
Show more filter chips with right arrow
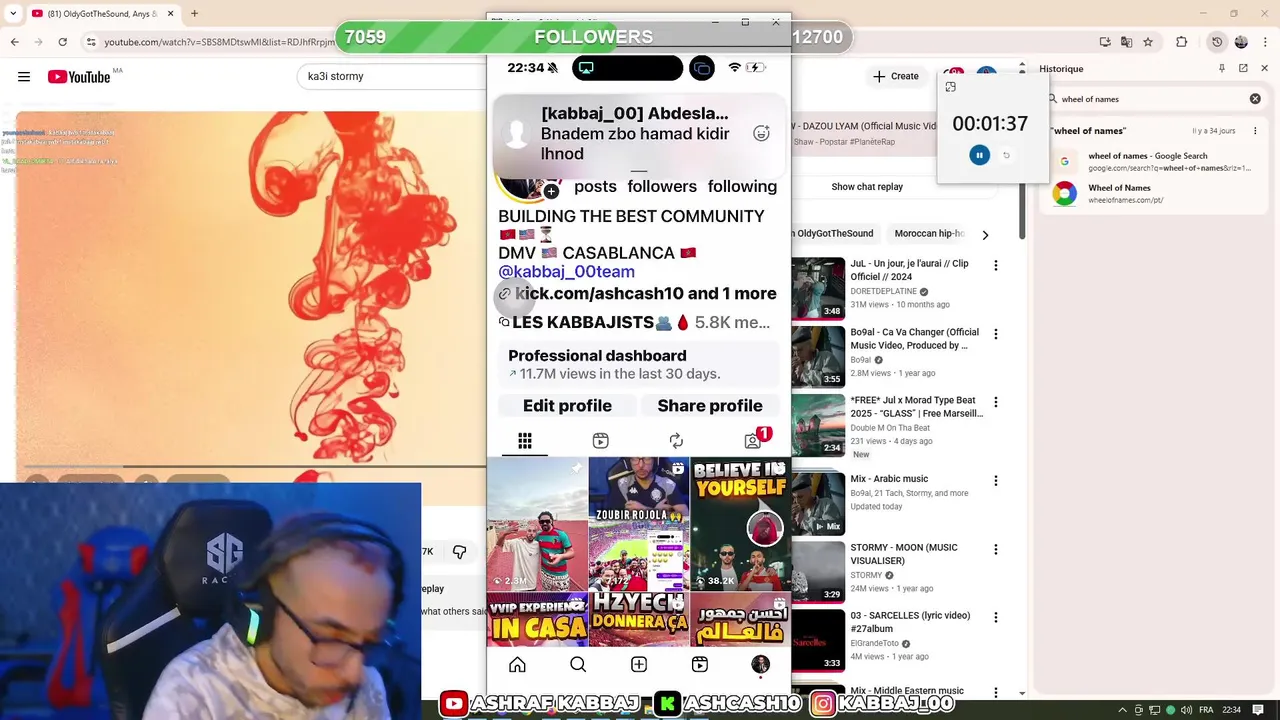[x=985, y=235]
